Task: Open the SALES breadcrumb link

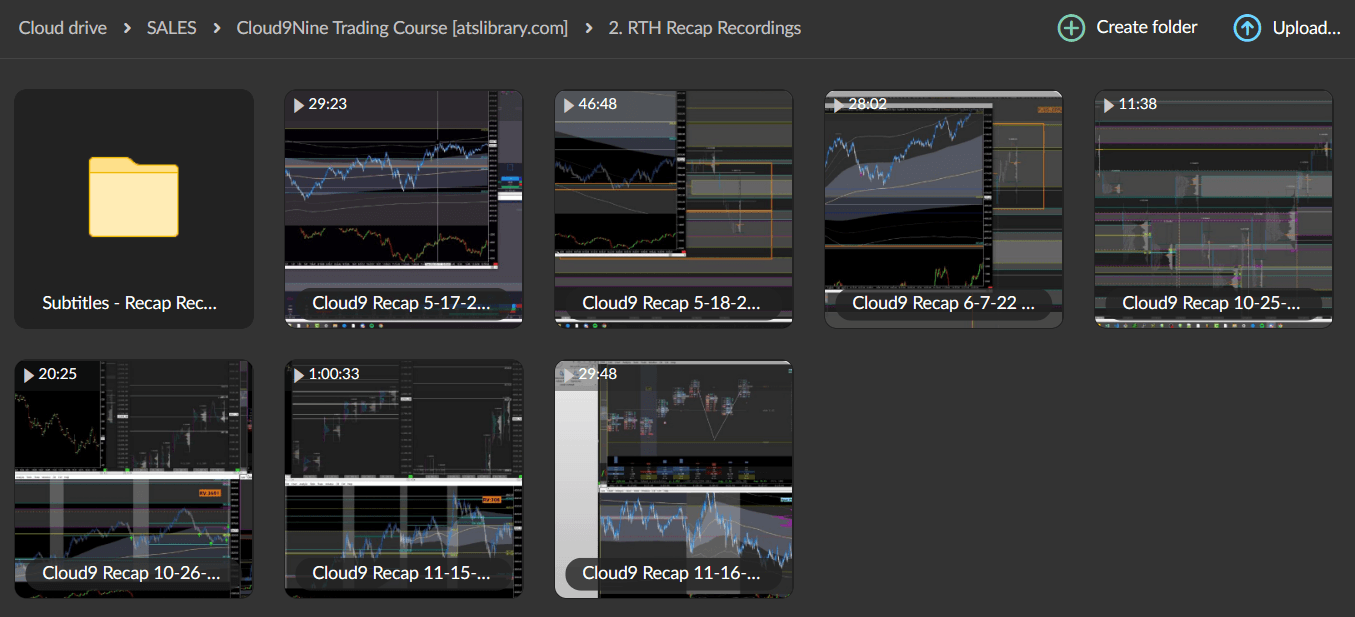Action: click(171, 27)
